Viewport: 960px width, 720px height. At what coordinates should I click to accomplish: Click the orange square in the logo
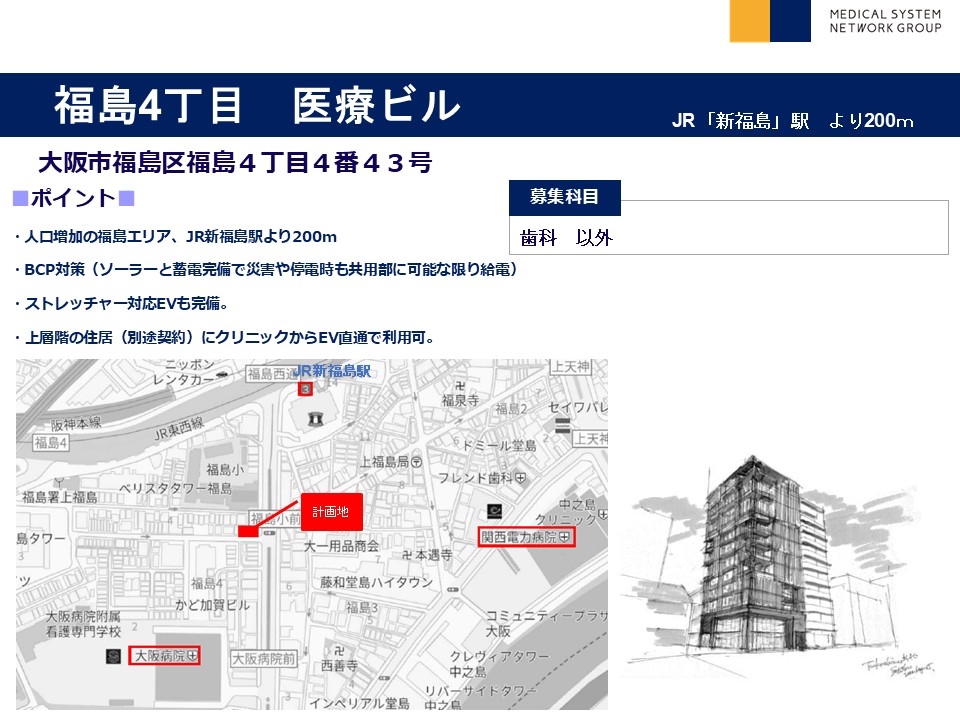pyautogui.click(x=749, y=21)
